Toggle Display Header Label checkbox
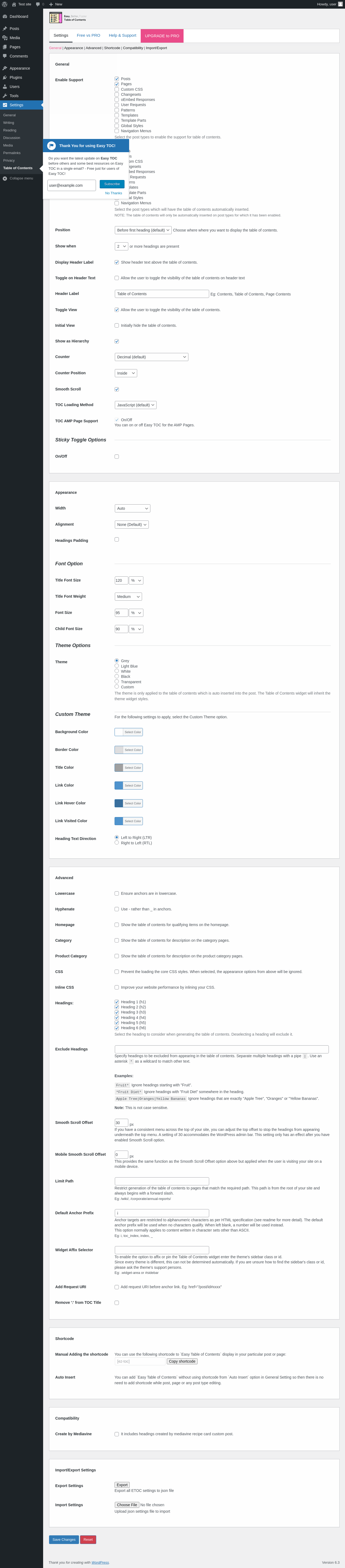The image size is (345, 1568). coord(117,262)
